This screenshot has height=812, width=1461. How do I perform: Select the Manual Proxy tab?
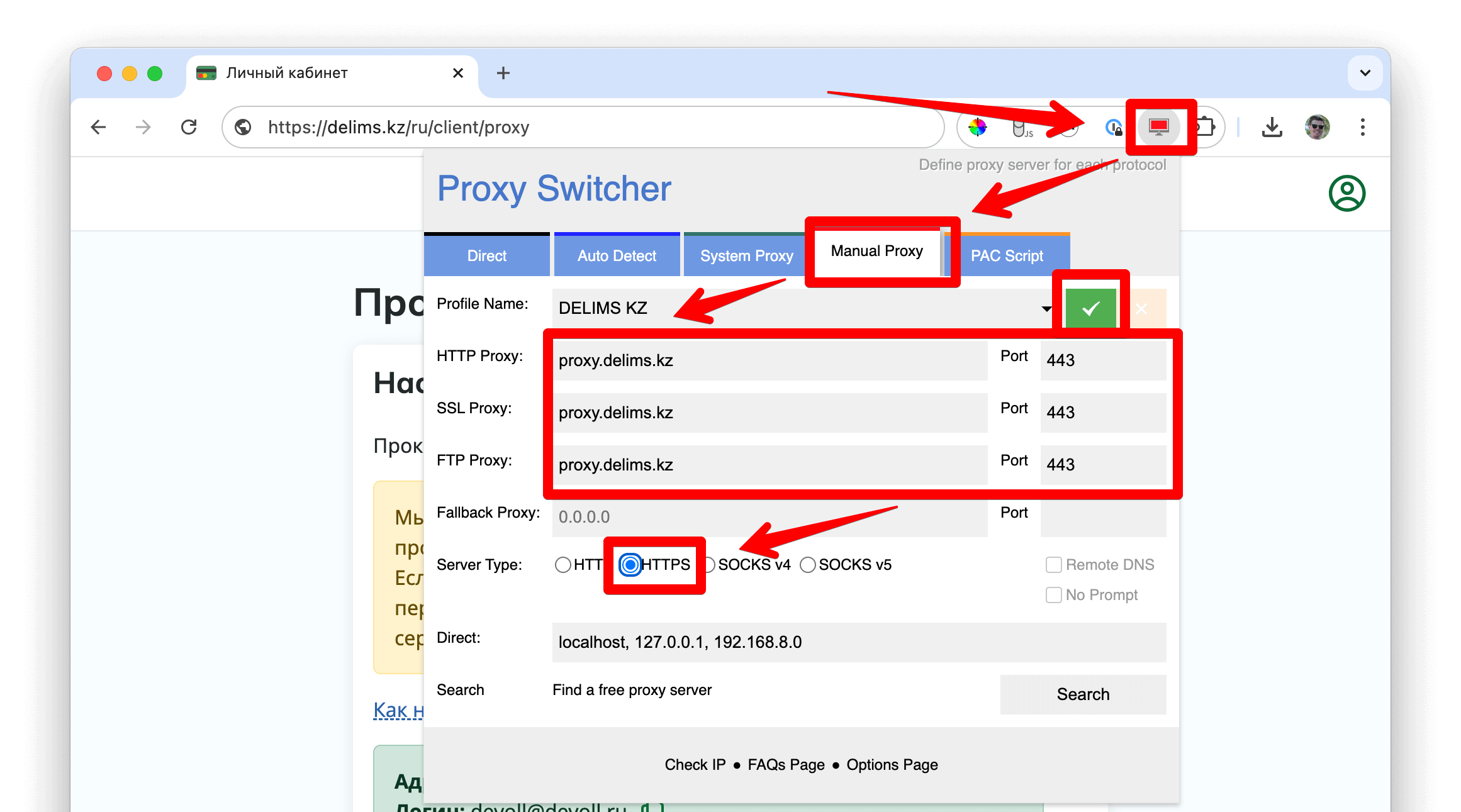pyautogui.click(x=876, y=251)
